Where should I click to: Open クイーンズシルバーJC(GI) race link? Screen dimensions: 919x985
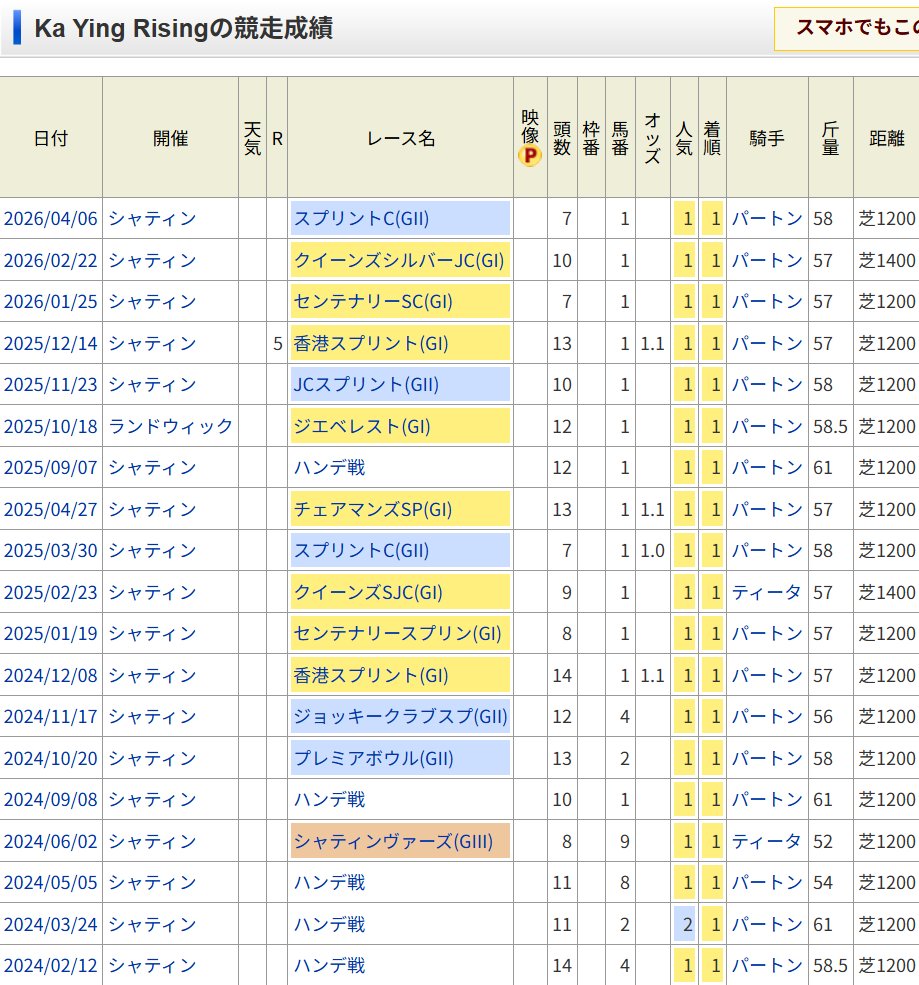tap(399, 260)
